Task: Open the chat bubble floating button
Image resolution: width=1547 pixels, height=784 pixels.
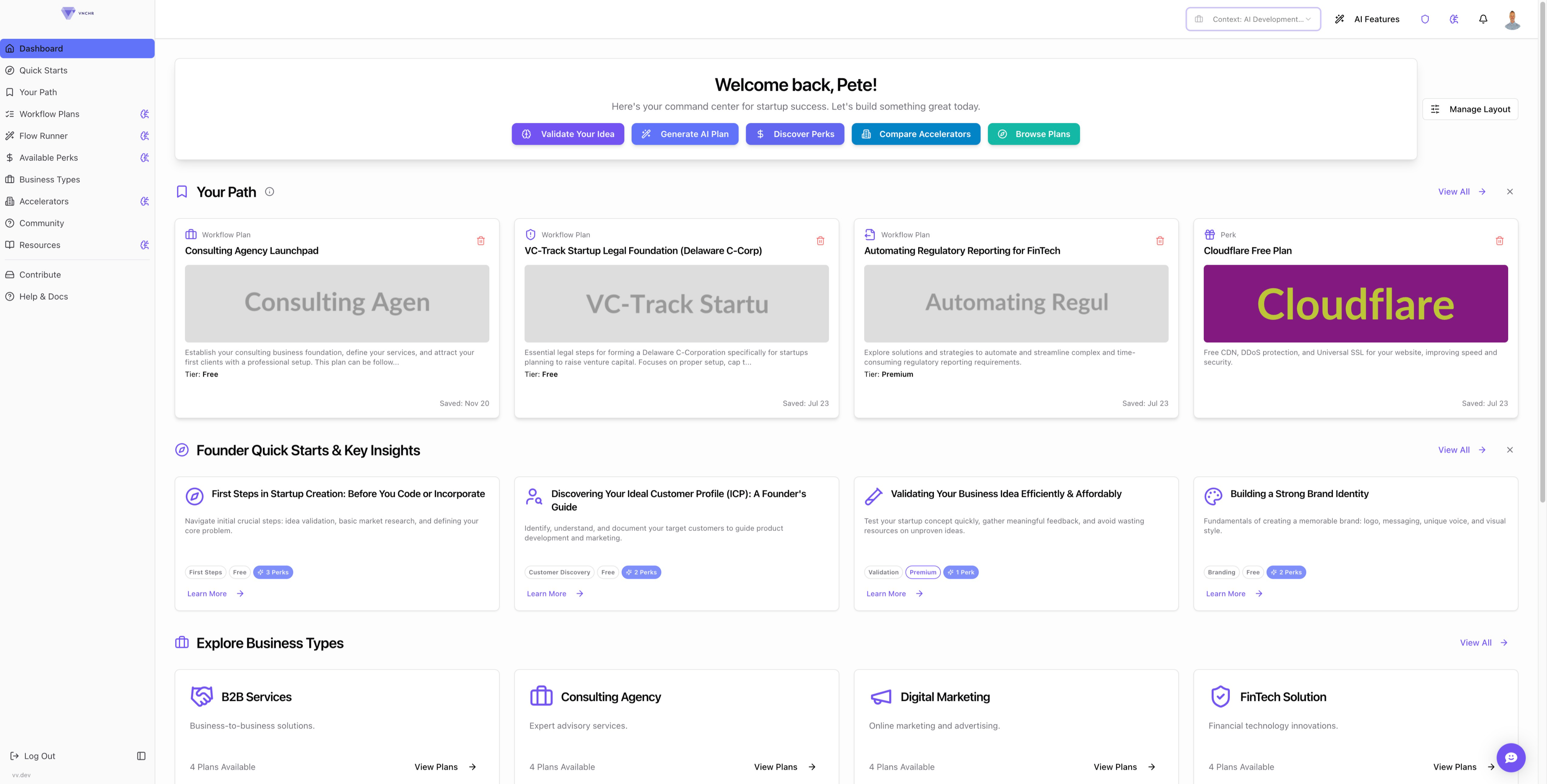Action: coord(1510,757)
